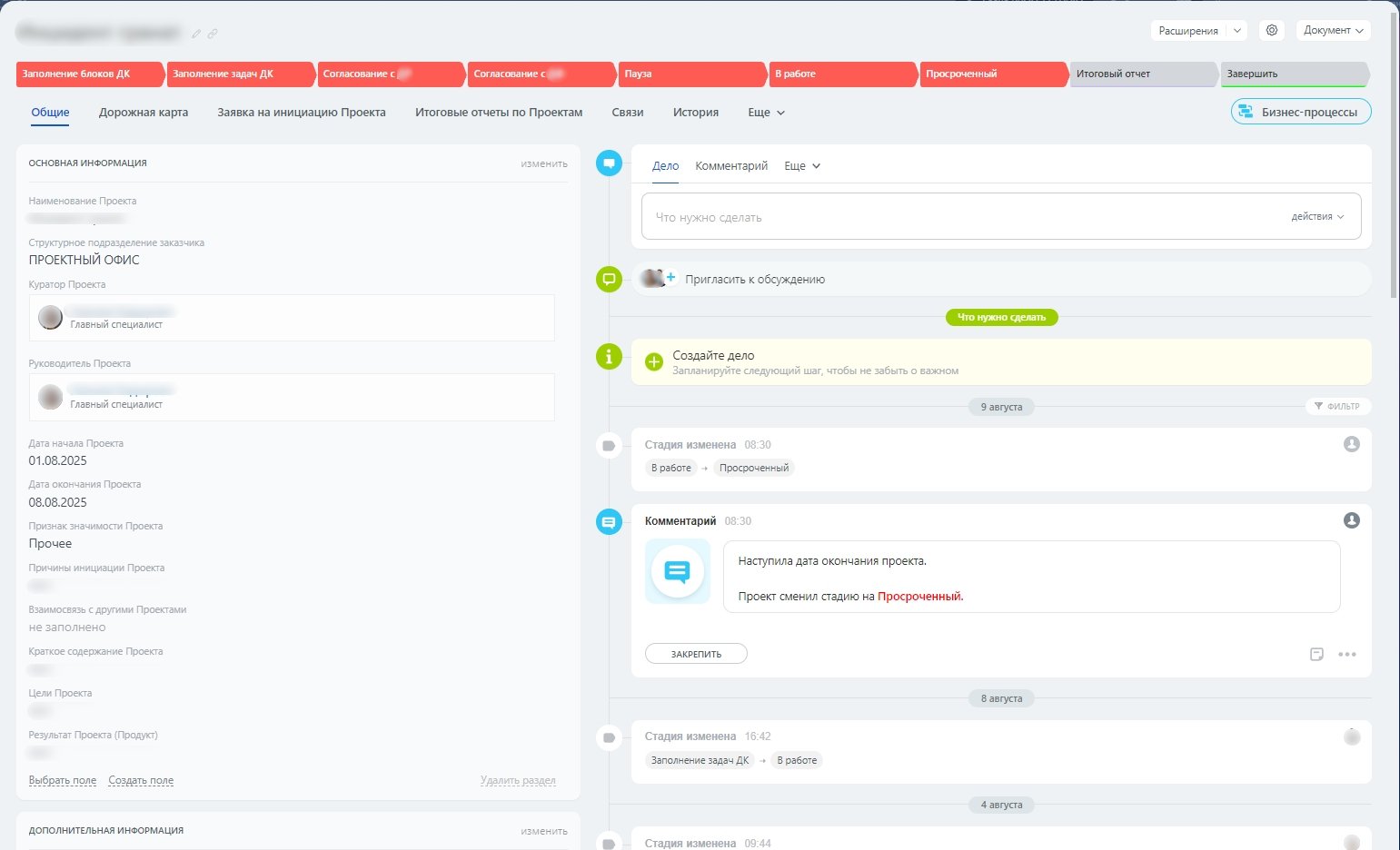
Task: Click the blue activity bubble icon beside Дело
Action: 609,163
